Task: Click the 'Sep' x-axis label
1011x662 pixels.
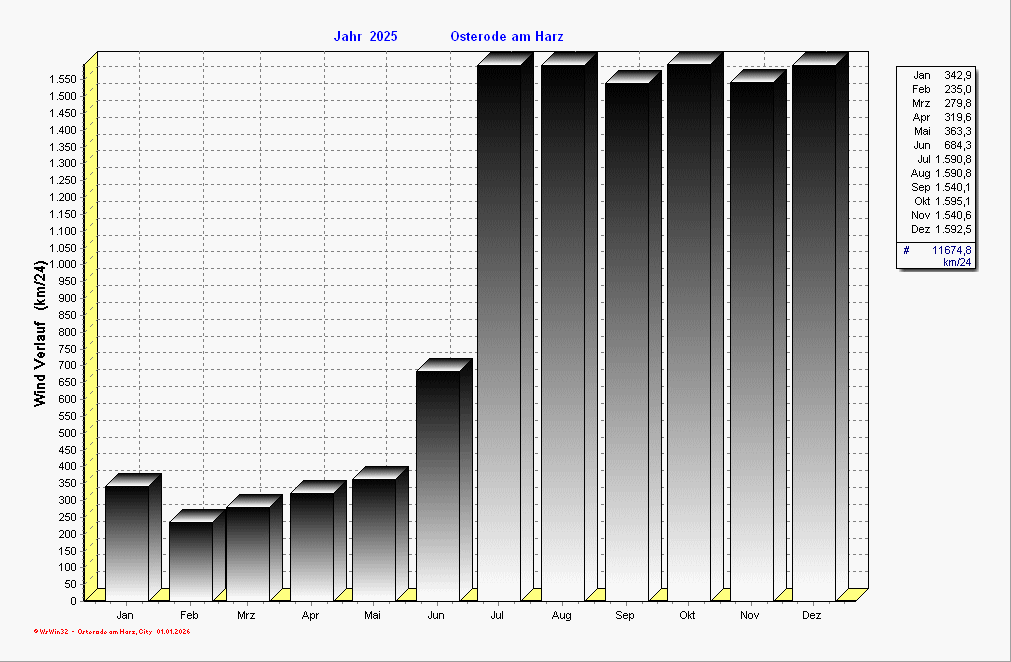Action: click(625, 616)
